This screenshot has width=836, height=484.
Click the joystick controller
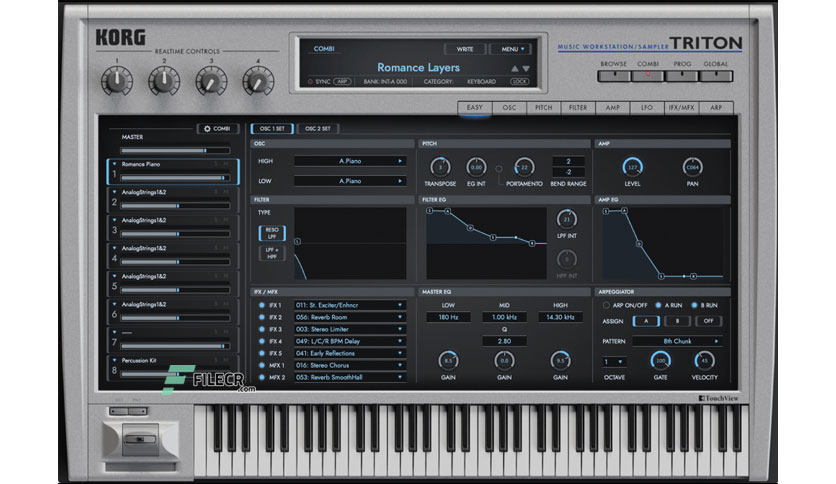[x=140, y=439]
